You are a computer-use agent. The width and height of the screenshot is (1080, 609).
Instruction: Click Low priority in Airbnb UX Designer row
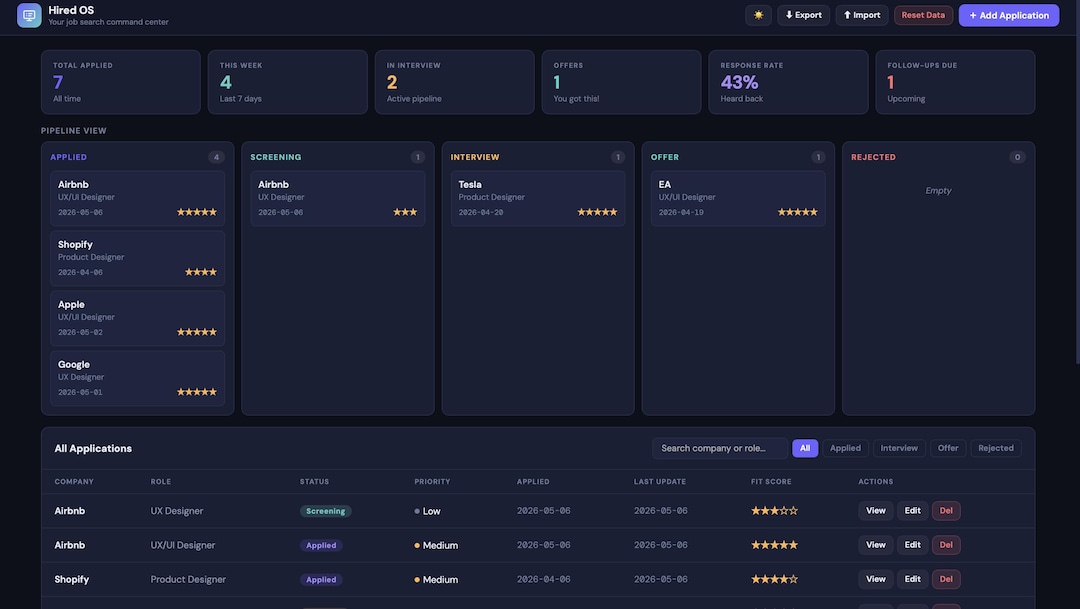[427, 511]
